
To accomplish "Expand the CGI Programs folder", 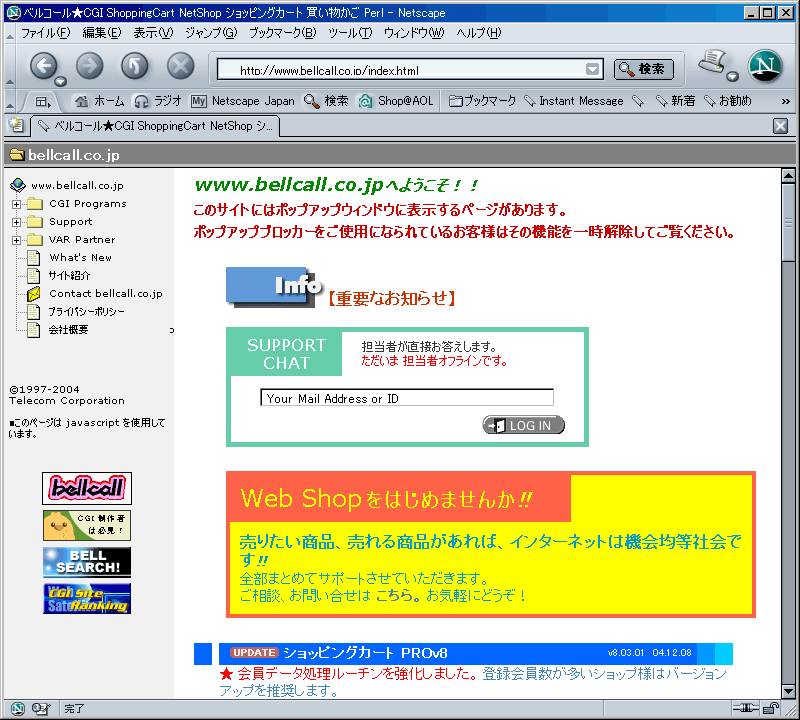I will 16,204.
